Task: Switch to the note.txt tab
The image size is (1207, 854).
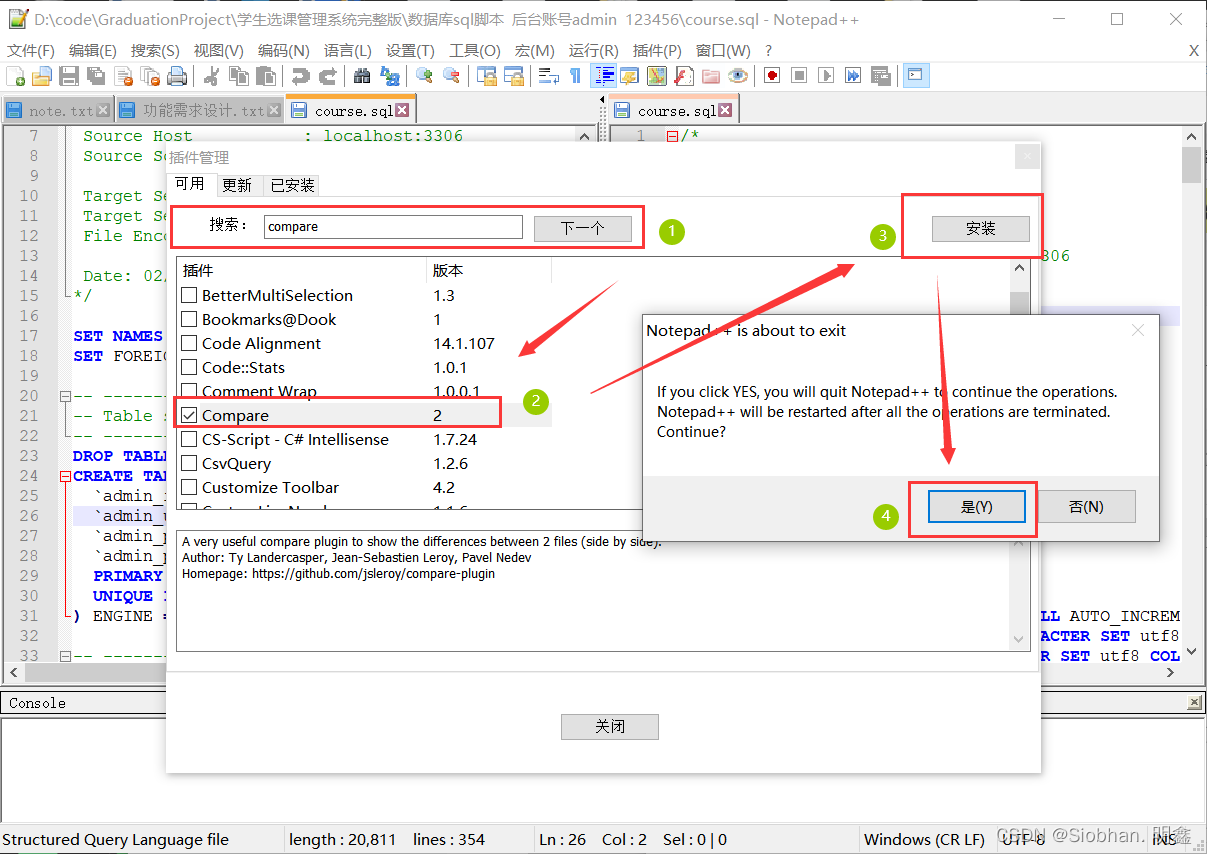Action: point(58,110)
